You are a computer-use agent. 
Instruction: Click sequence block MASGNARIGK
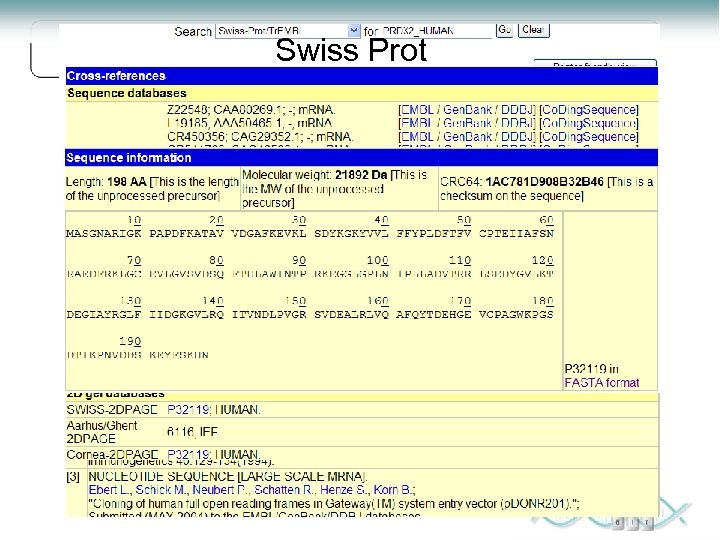tap(104, 233)
